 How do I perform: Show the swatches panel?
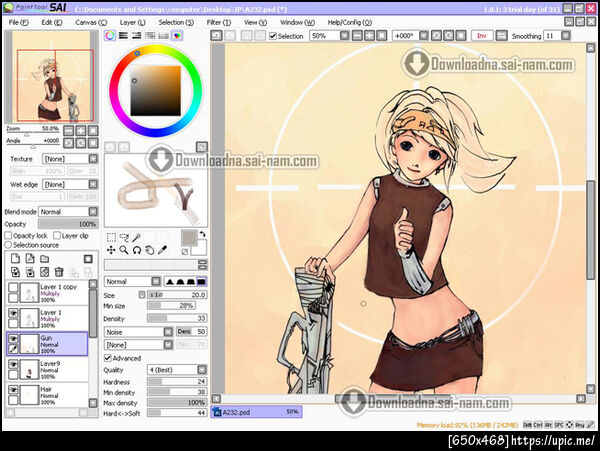[163, 36]
